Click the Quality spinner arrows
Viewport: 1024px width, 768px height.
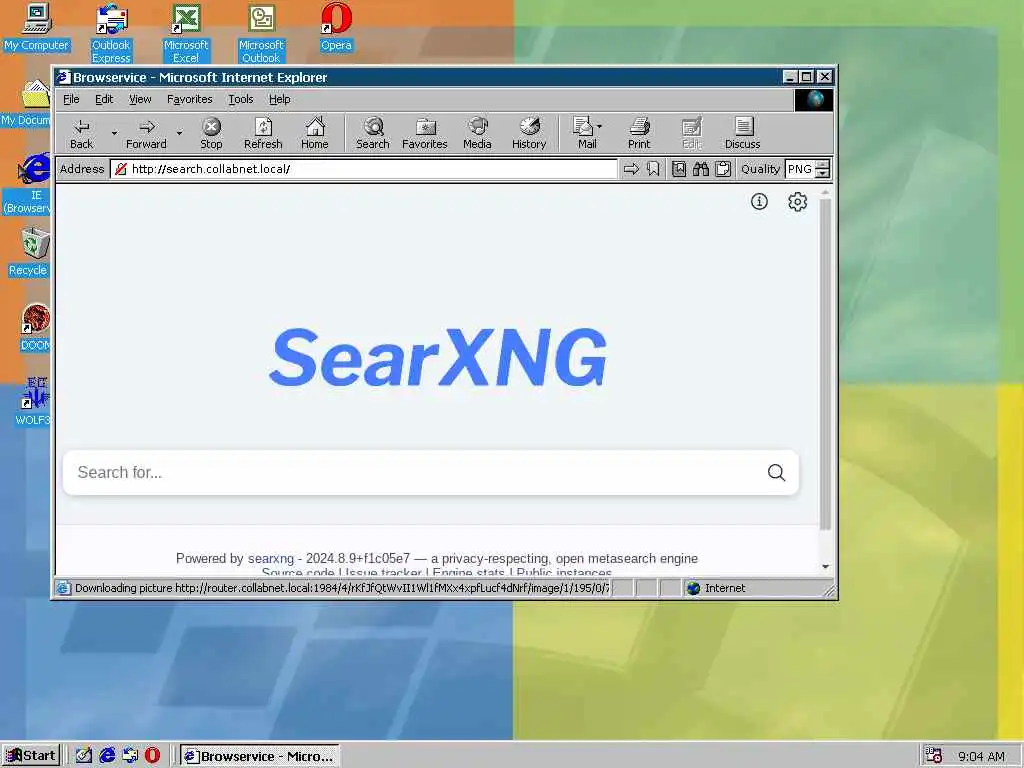tap(823, 169)
